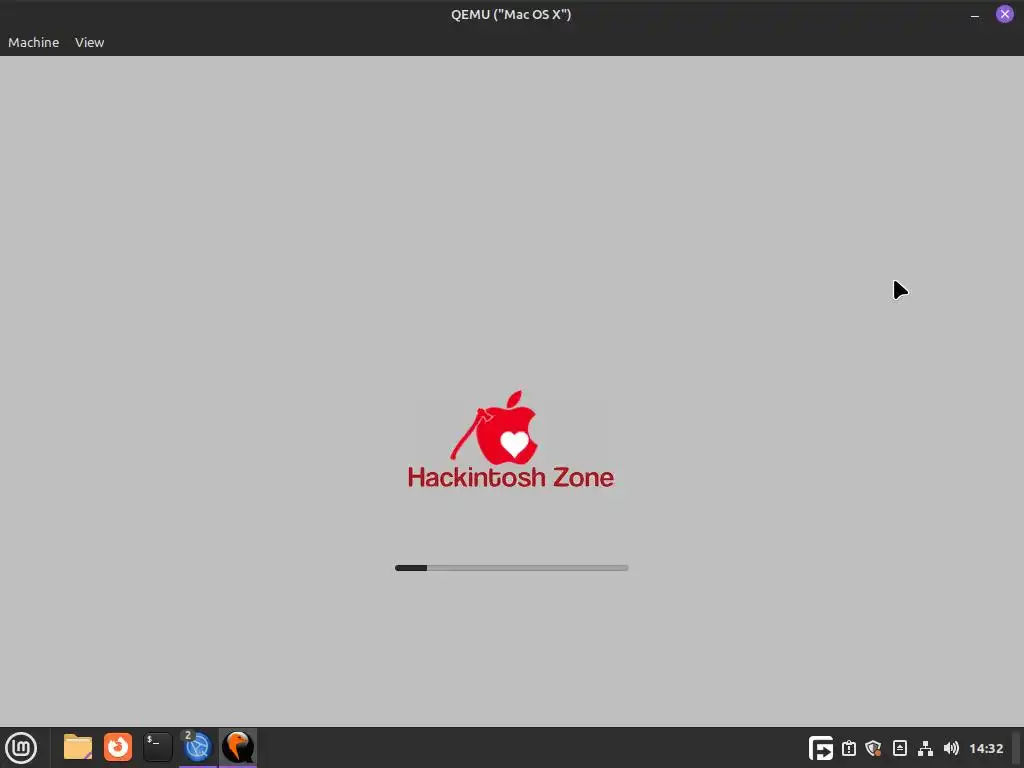Open the View menu

click(89, 42)
